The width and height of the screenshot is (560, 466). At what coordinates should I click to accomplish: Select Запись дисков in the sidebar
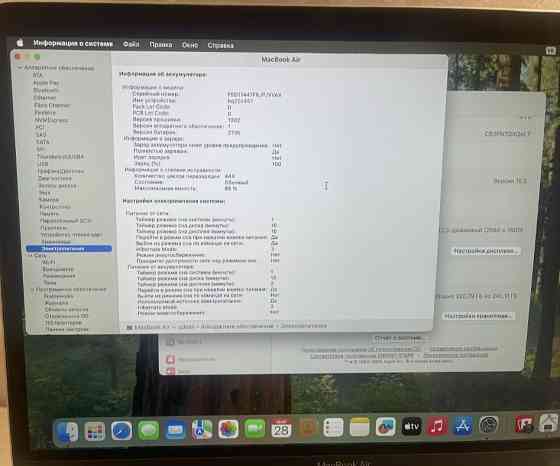click(x=57, y=185)
